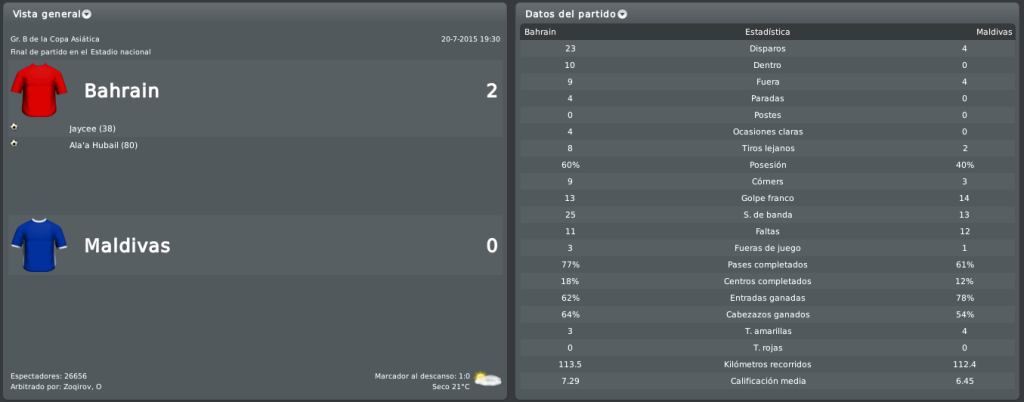Select the Calificación media row
1024x402 pixels.
(767, 381)
